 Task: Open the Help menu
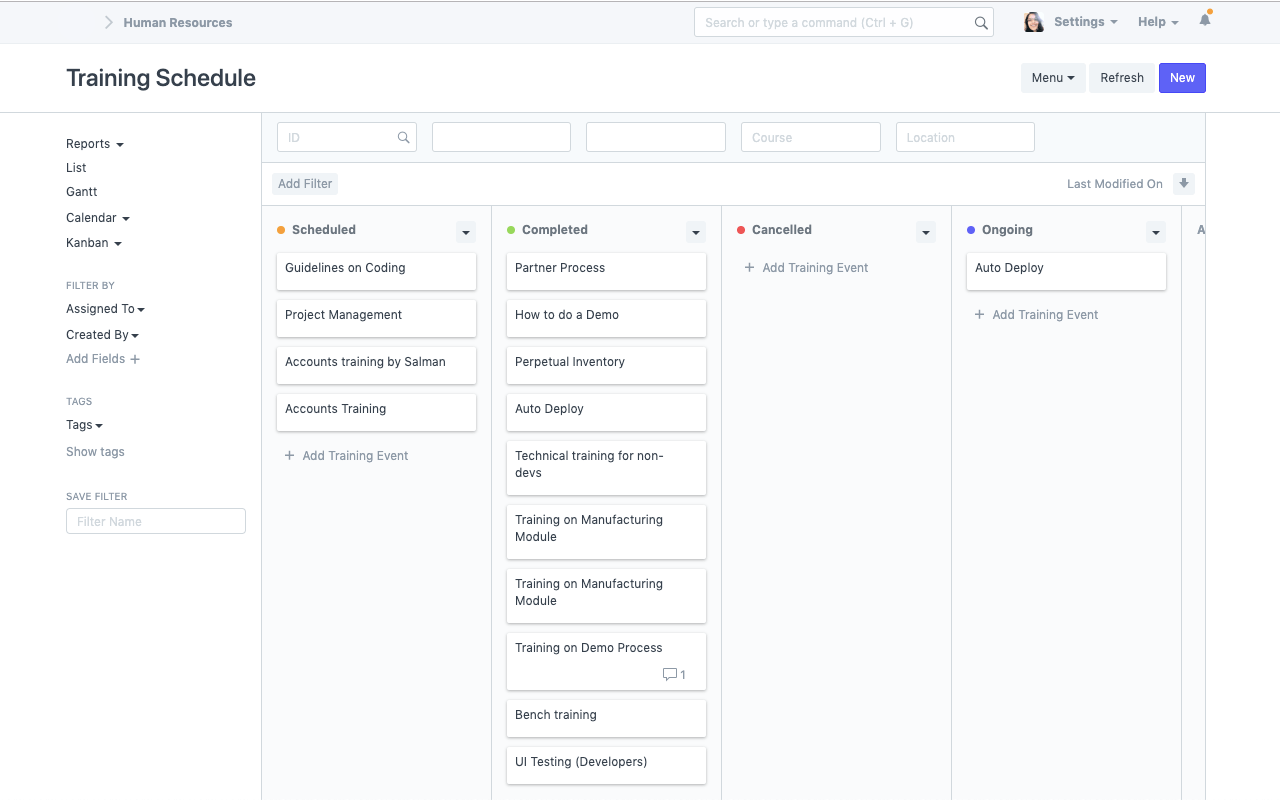point(1157,22)
